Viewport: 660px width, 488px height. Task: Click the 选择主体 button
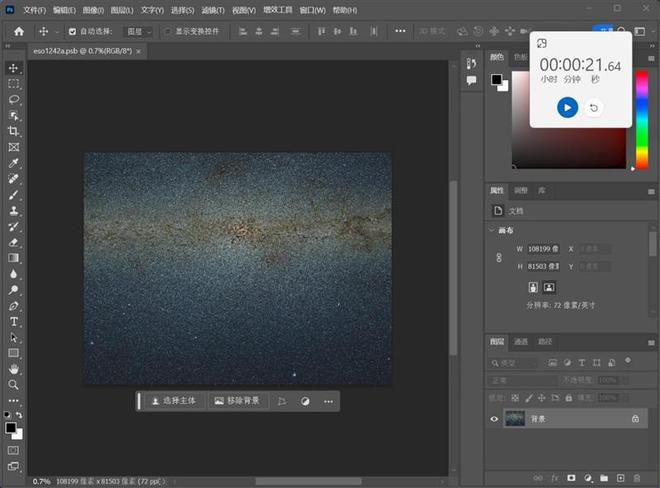pos(173,401)
